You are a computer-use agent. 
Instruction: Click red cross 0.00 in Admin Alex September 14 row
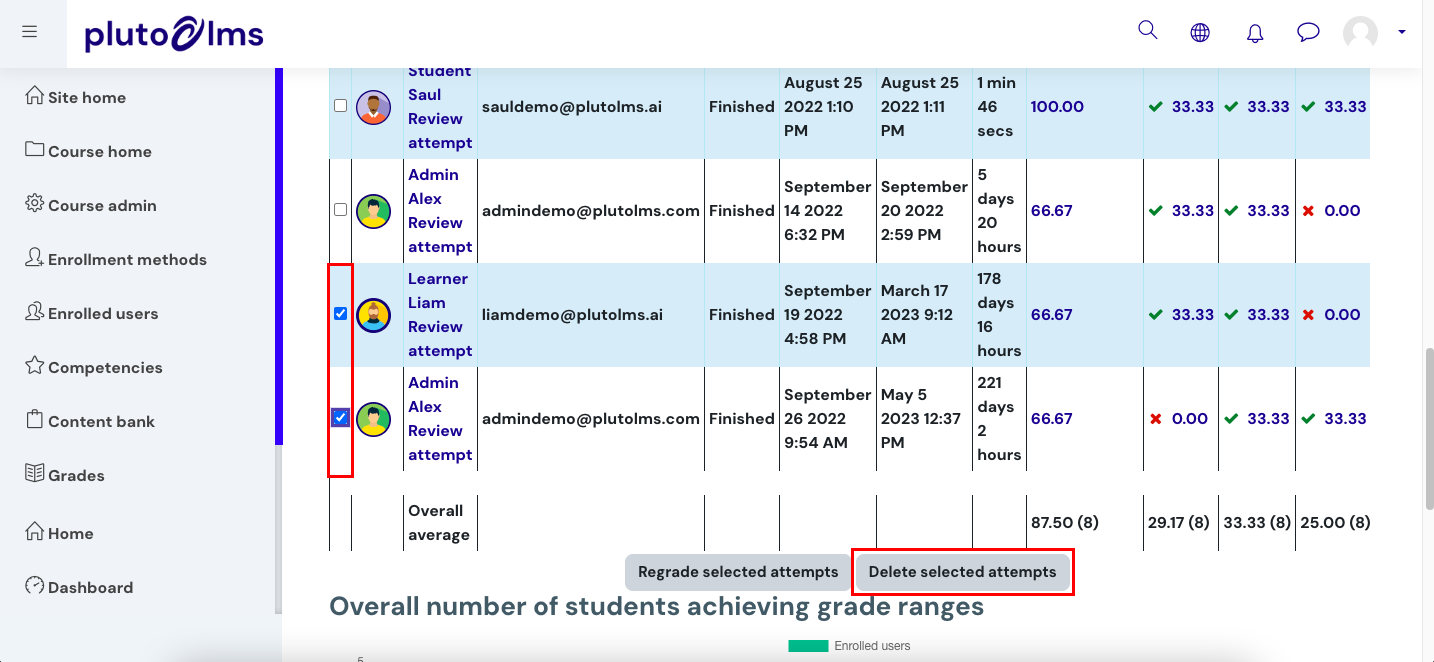coord(1331,211)
